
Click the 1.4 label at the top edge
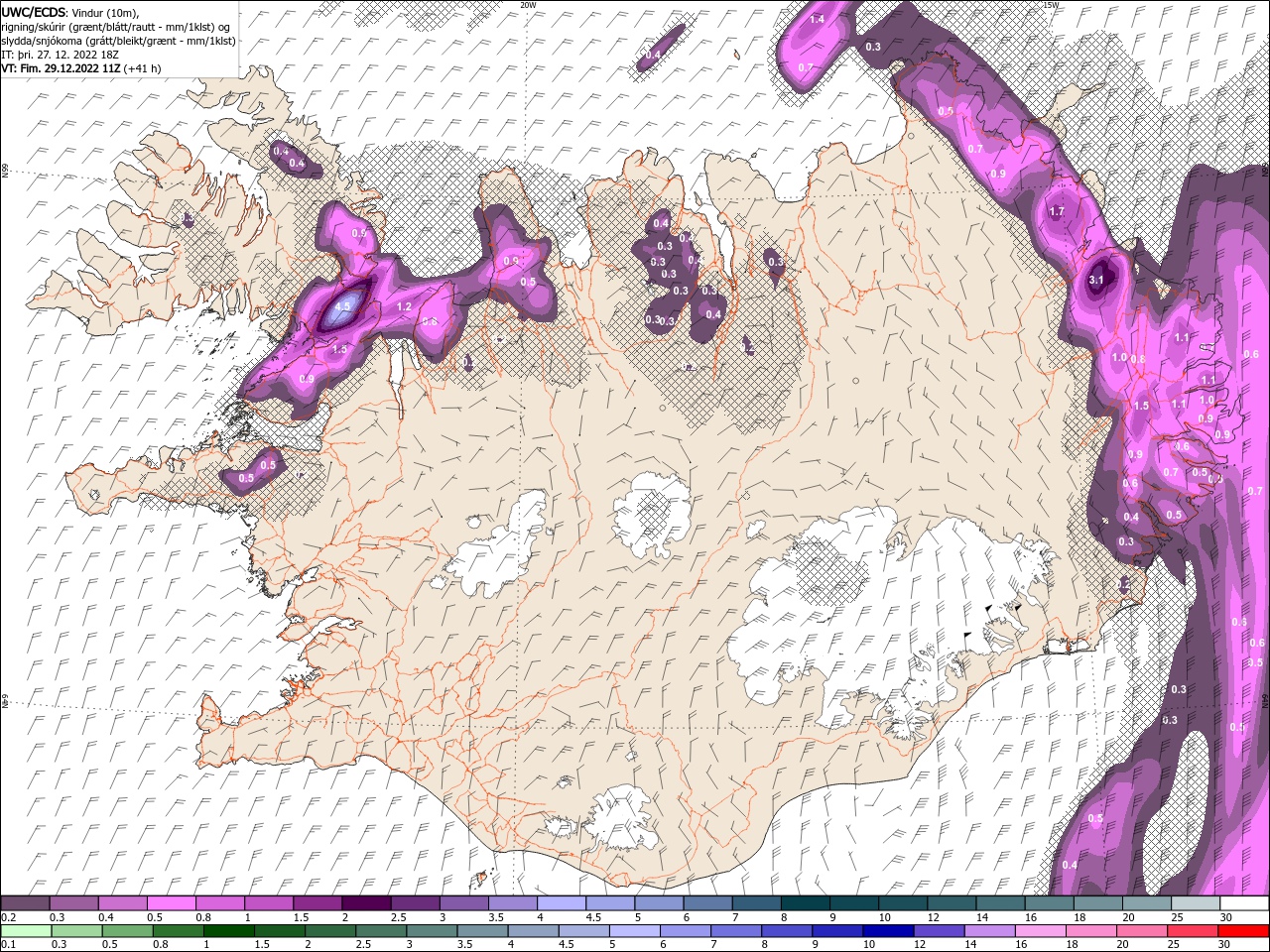click(x=818, y=19)
